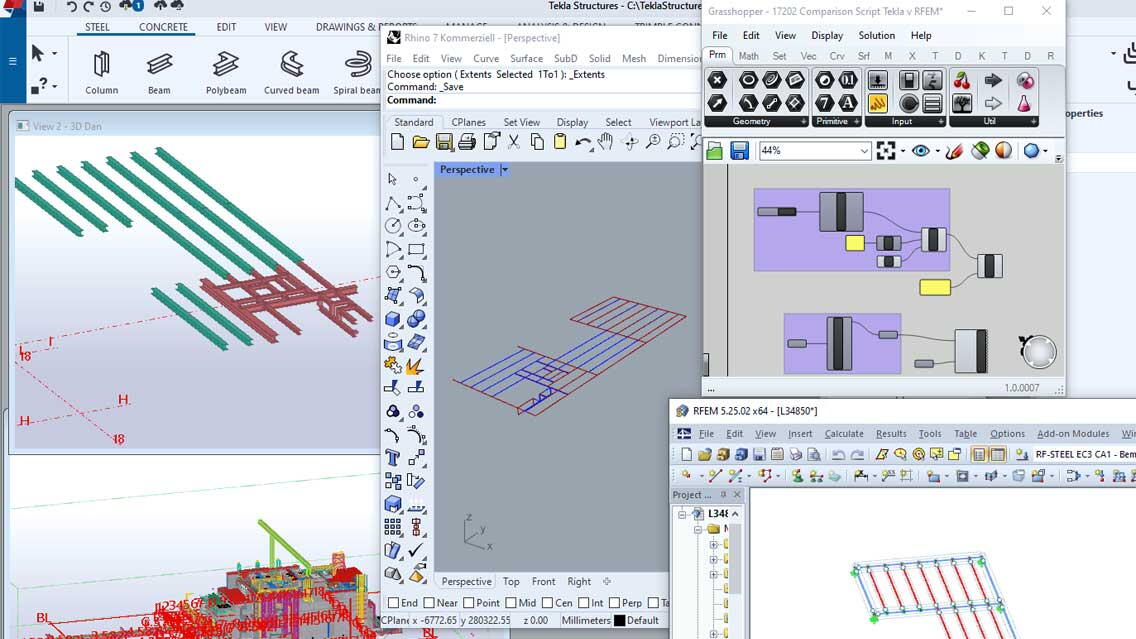Switch to Rhino's CPlanes toolbar tab
This screenshot has width=1136, height=639.
pos(468,122)
